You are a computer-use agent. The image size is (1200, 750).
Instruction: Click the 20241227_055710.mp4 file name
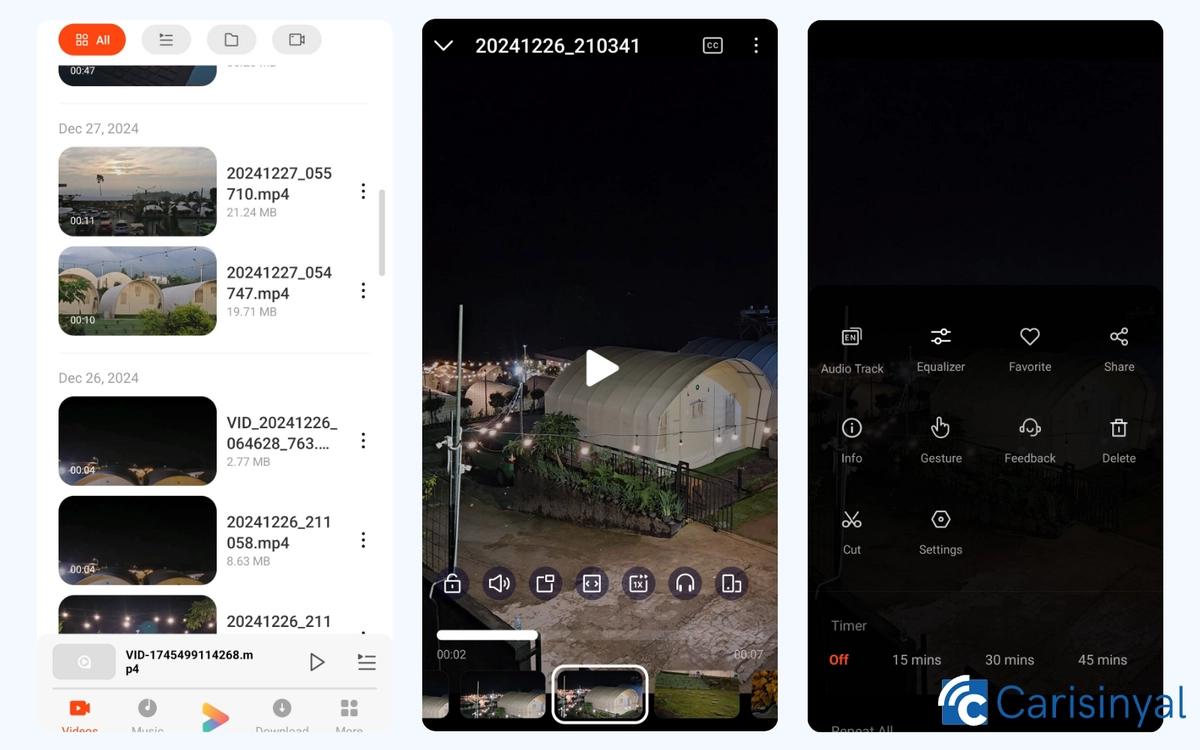point(279,183)
